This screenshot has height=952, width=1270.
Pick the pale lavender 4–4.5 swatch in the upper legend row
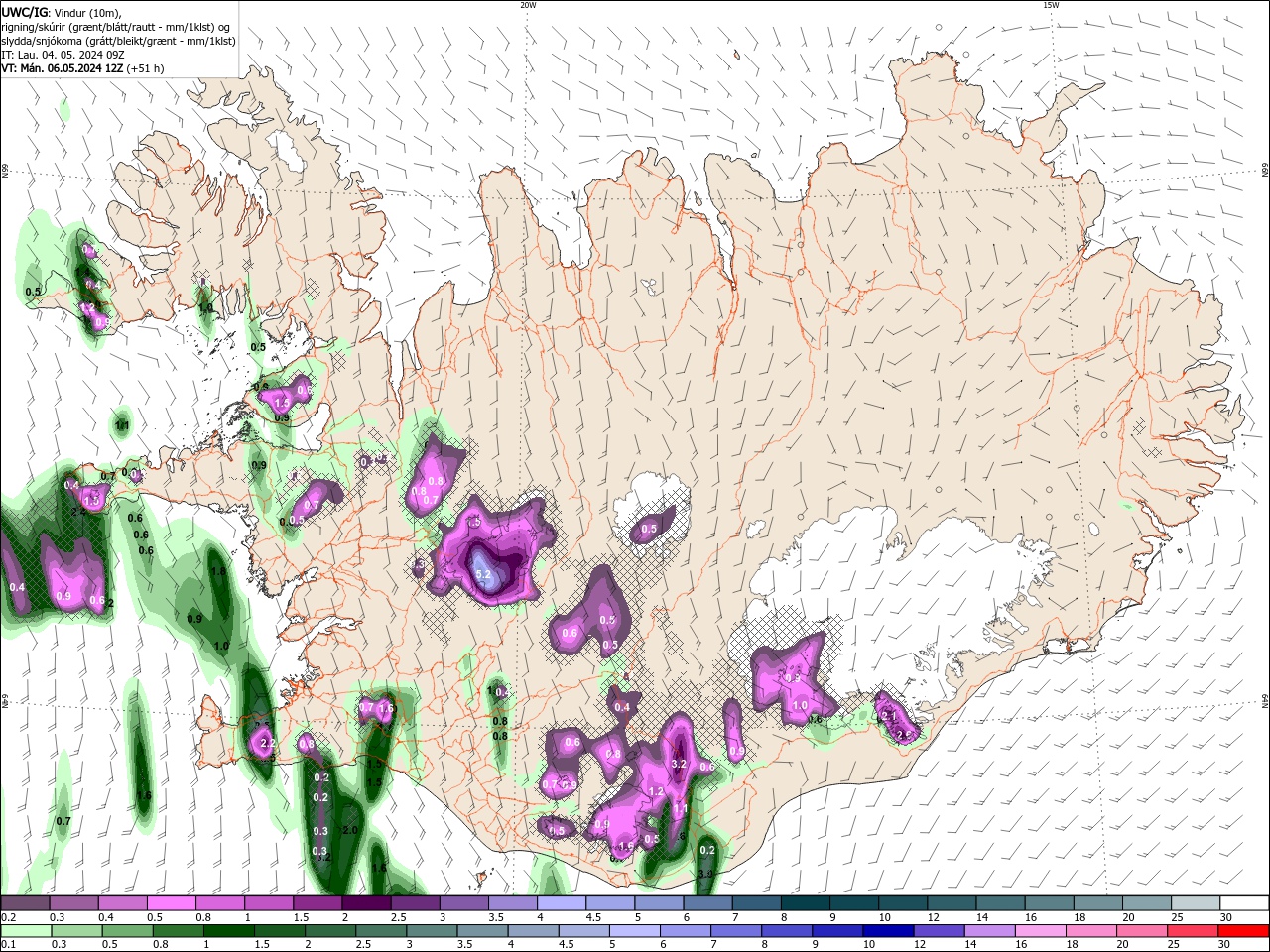(561, 903)
